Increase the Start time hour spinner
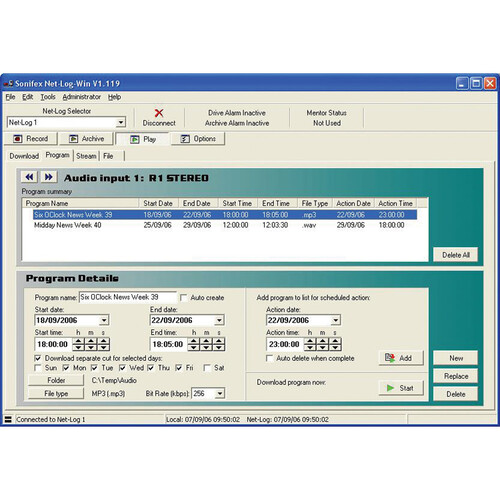This screenshot has width=500, height=500. click(x=78, y=341)
